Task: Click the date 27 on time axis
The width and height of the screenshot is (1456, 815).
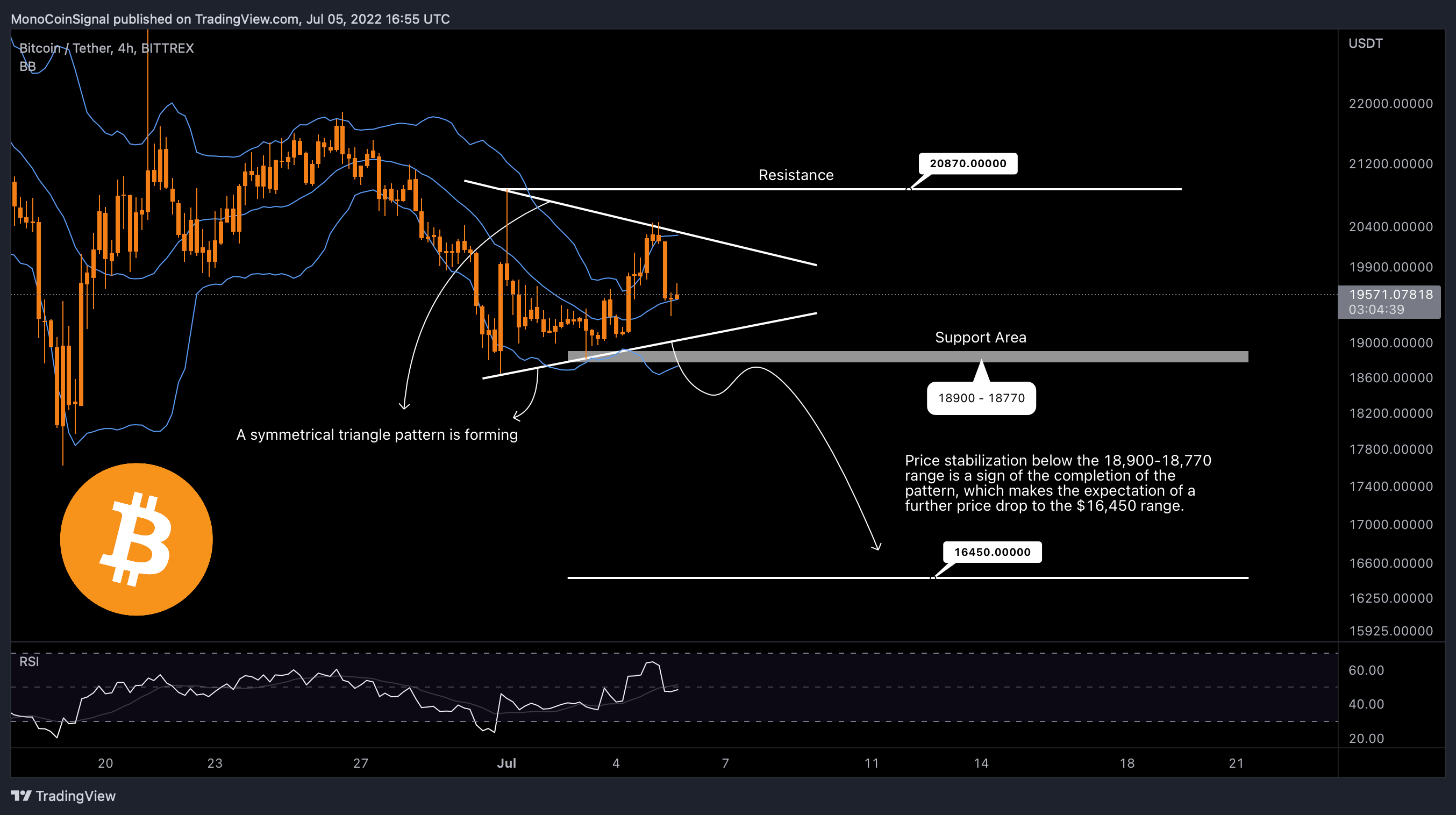Action: click(x=361, y=763)
